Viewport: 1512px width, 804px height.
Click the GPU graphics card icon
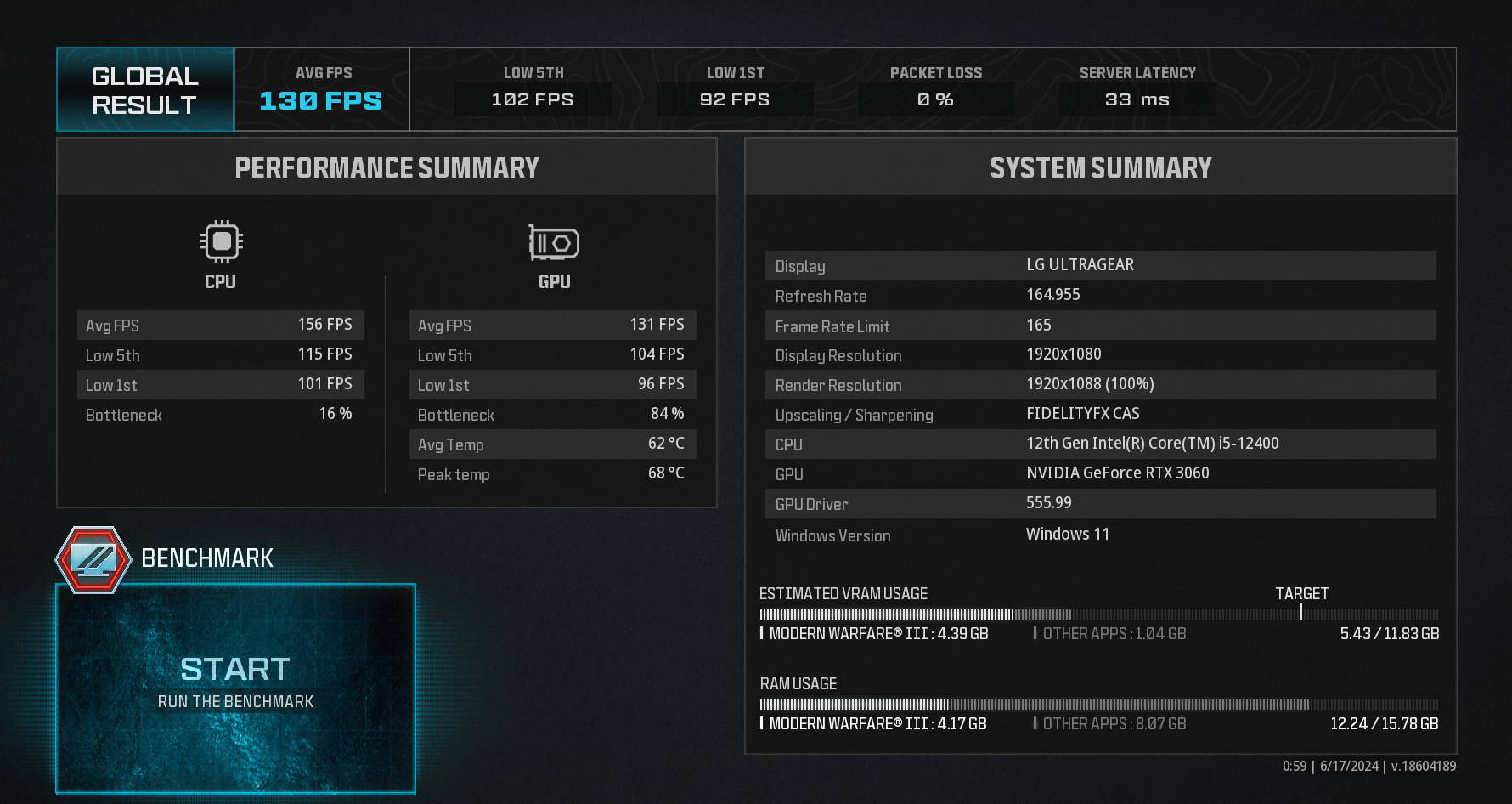[x=554, y=243]
